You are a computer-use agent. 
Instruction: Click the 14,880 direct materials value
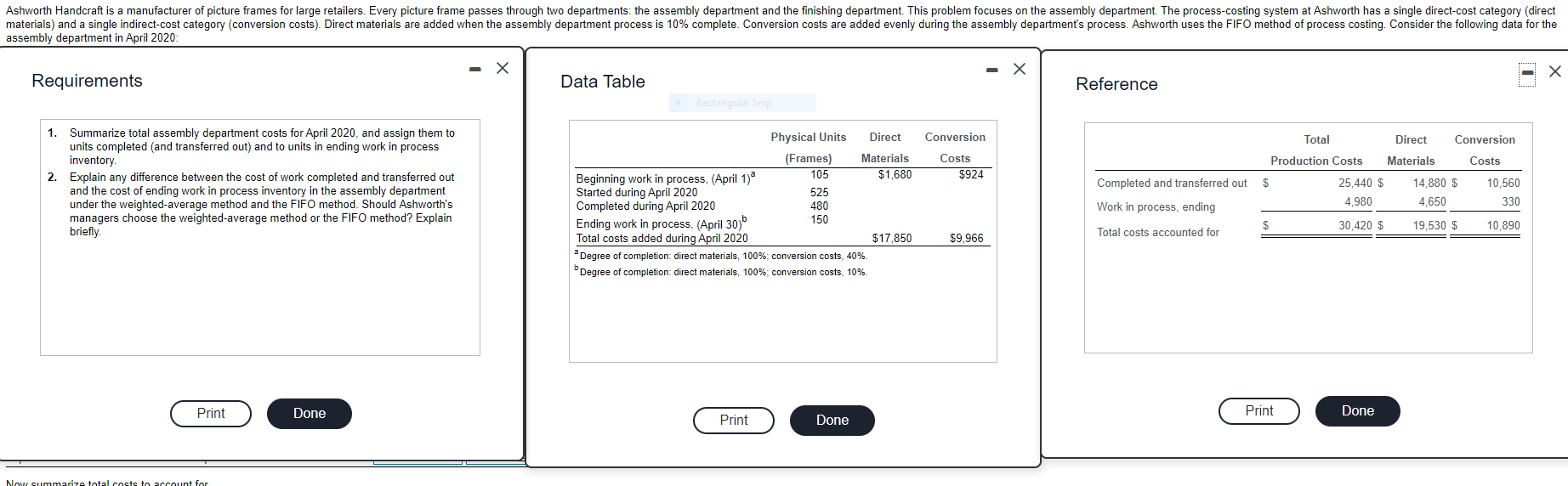tap(1429, 183)
